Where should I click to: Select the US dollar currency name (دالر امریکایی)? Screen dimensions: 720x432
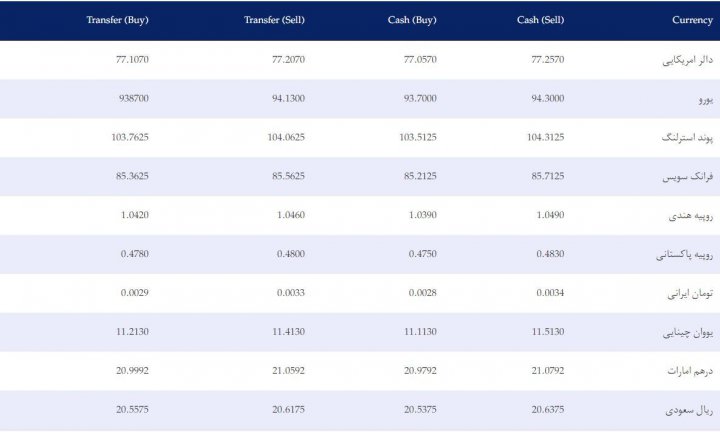coord(687,60)
